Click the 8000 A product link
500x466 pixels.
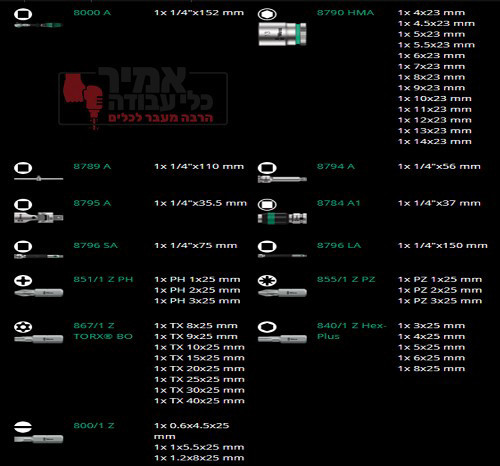[92, 13]
